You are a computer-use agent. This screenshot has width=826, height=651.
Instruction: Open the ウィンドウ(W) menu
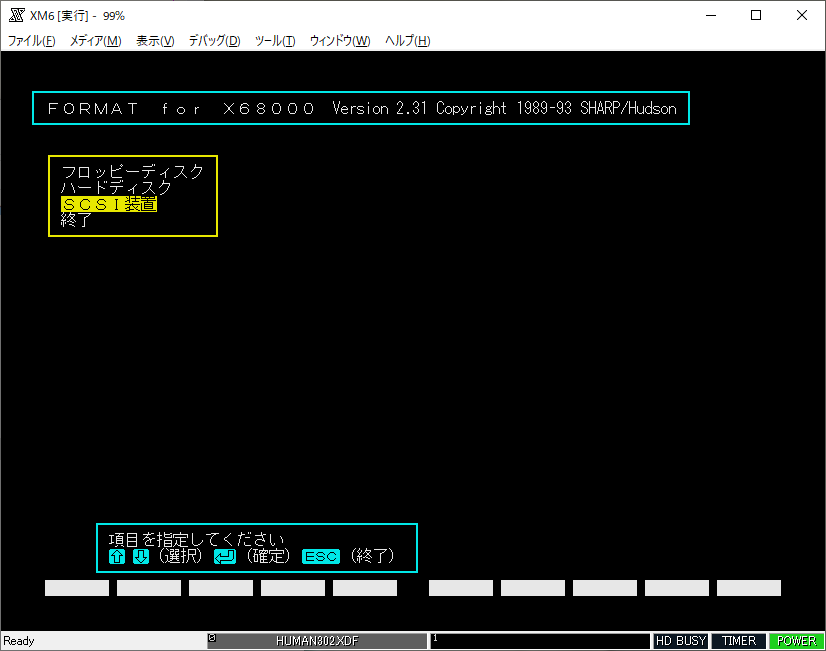[x=340, y=41]
